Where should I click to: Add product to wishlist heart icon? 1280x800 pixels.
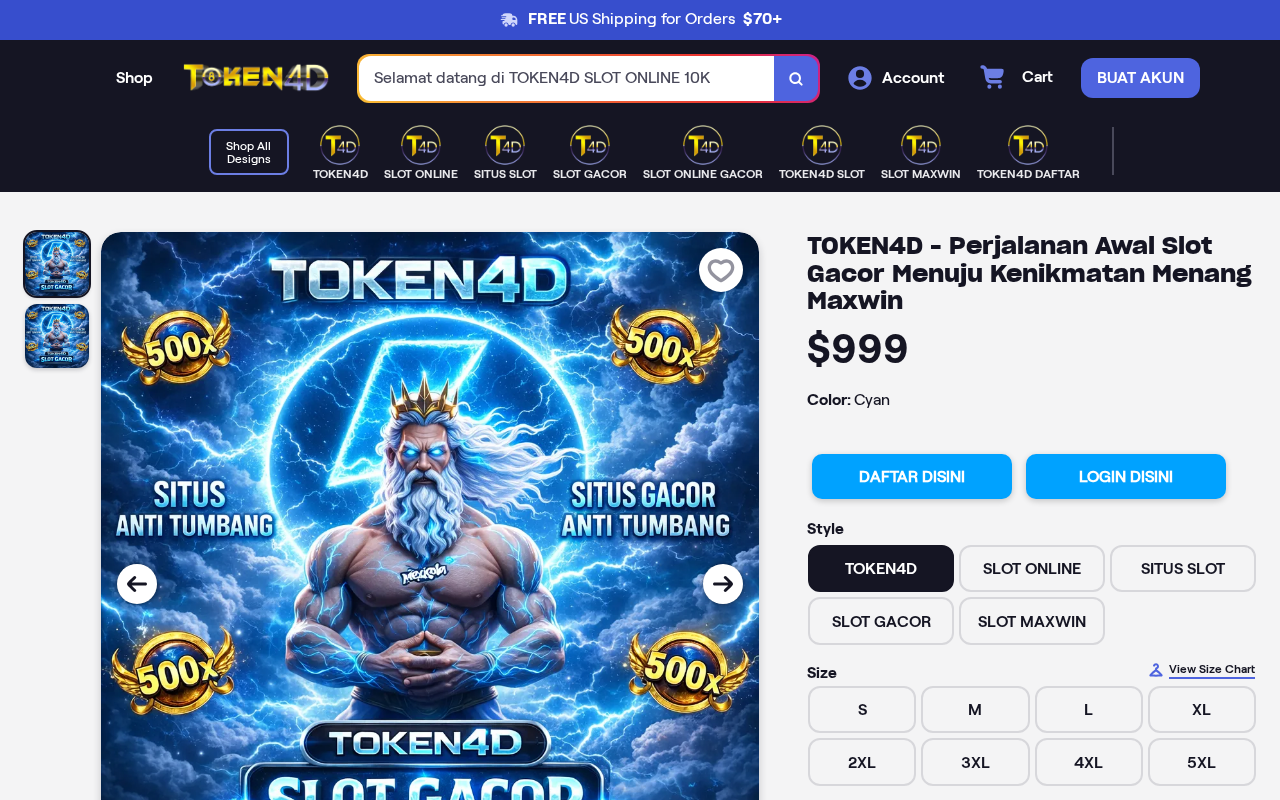click(x=721, y=270)
